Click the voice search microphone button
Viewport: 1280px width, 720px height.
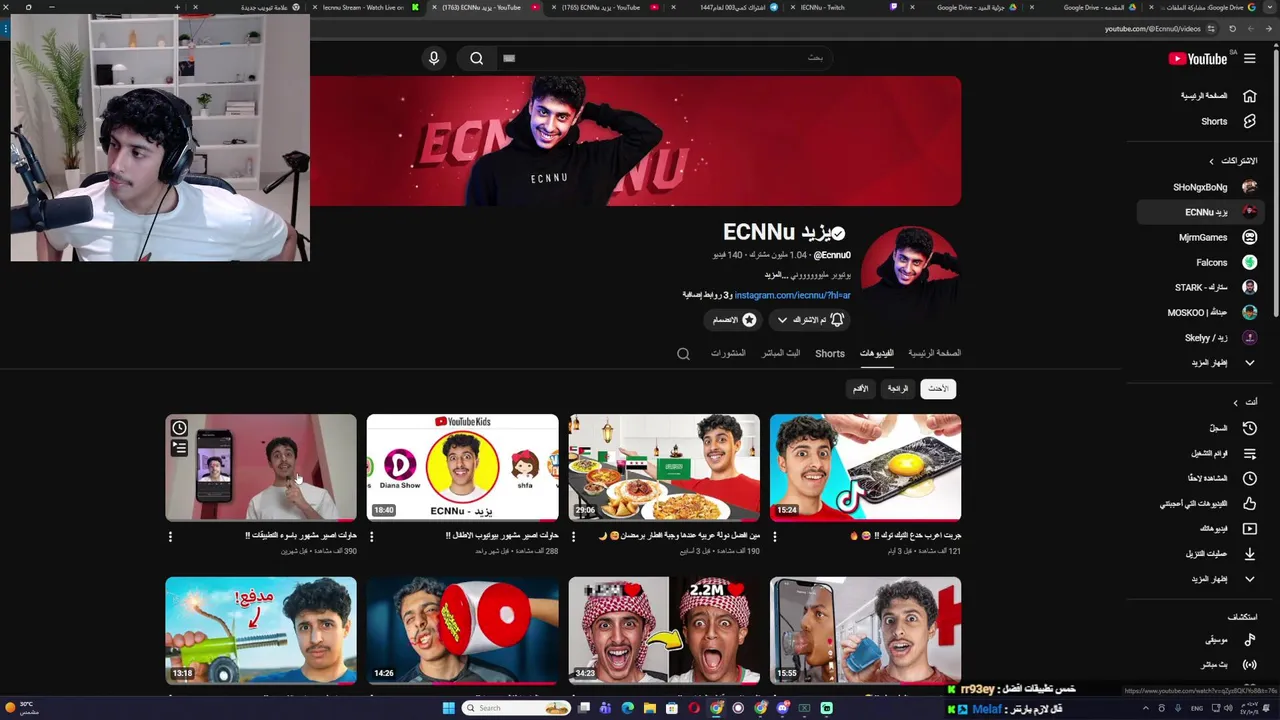[434, 58]
